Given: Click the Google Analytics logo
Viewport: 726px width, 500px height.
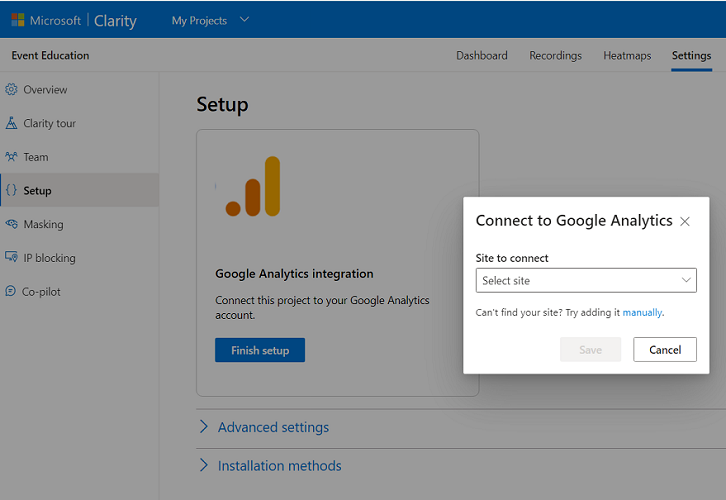Looking at the screenshot, I should point(253,187).
